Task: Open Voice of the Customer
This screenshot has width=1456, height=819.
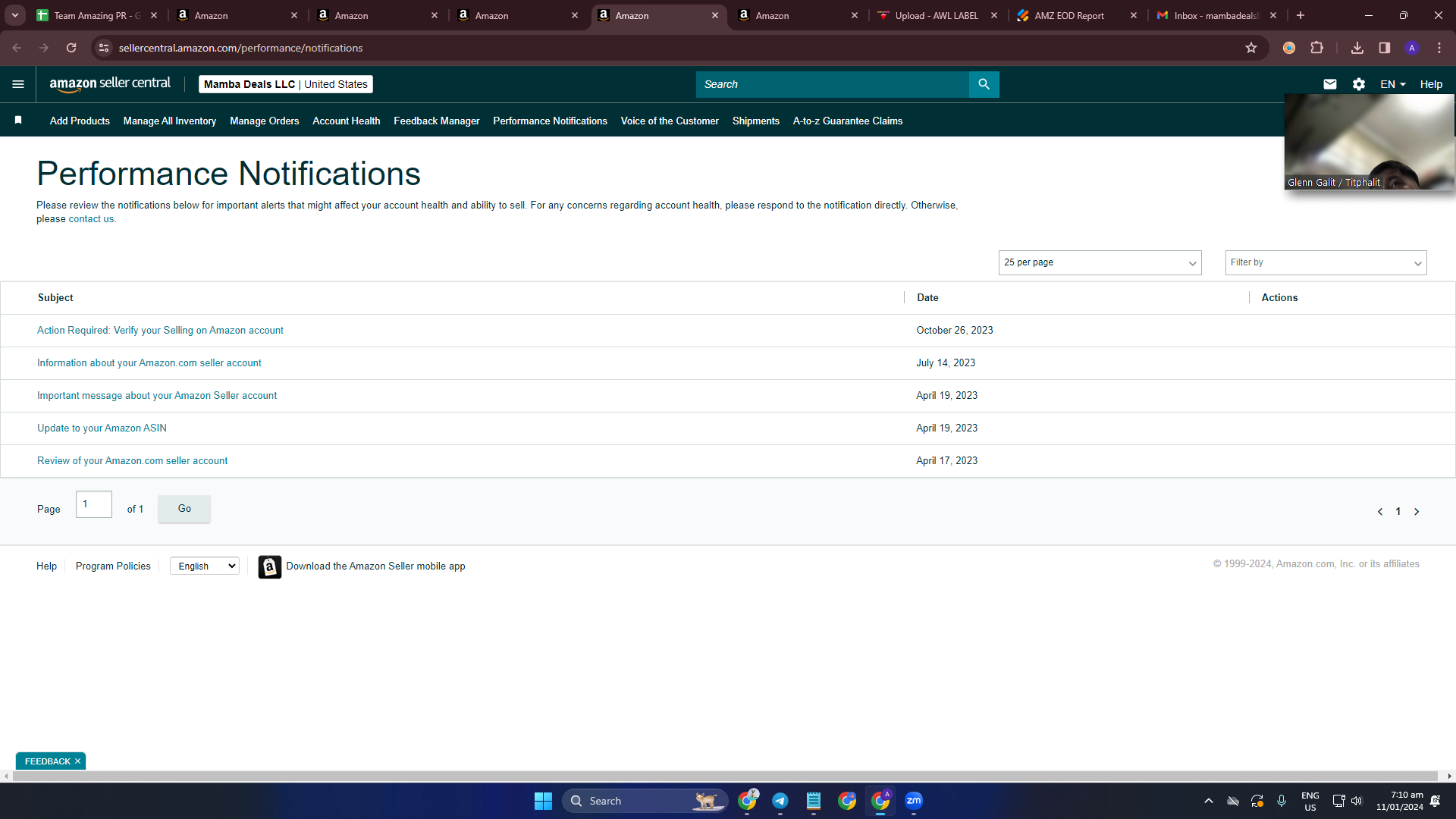Action: pos(670,121)
